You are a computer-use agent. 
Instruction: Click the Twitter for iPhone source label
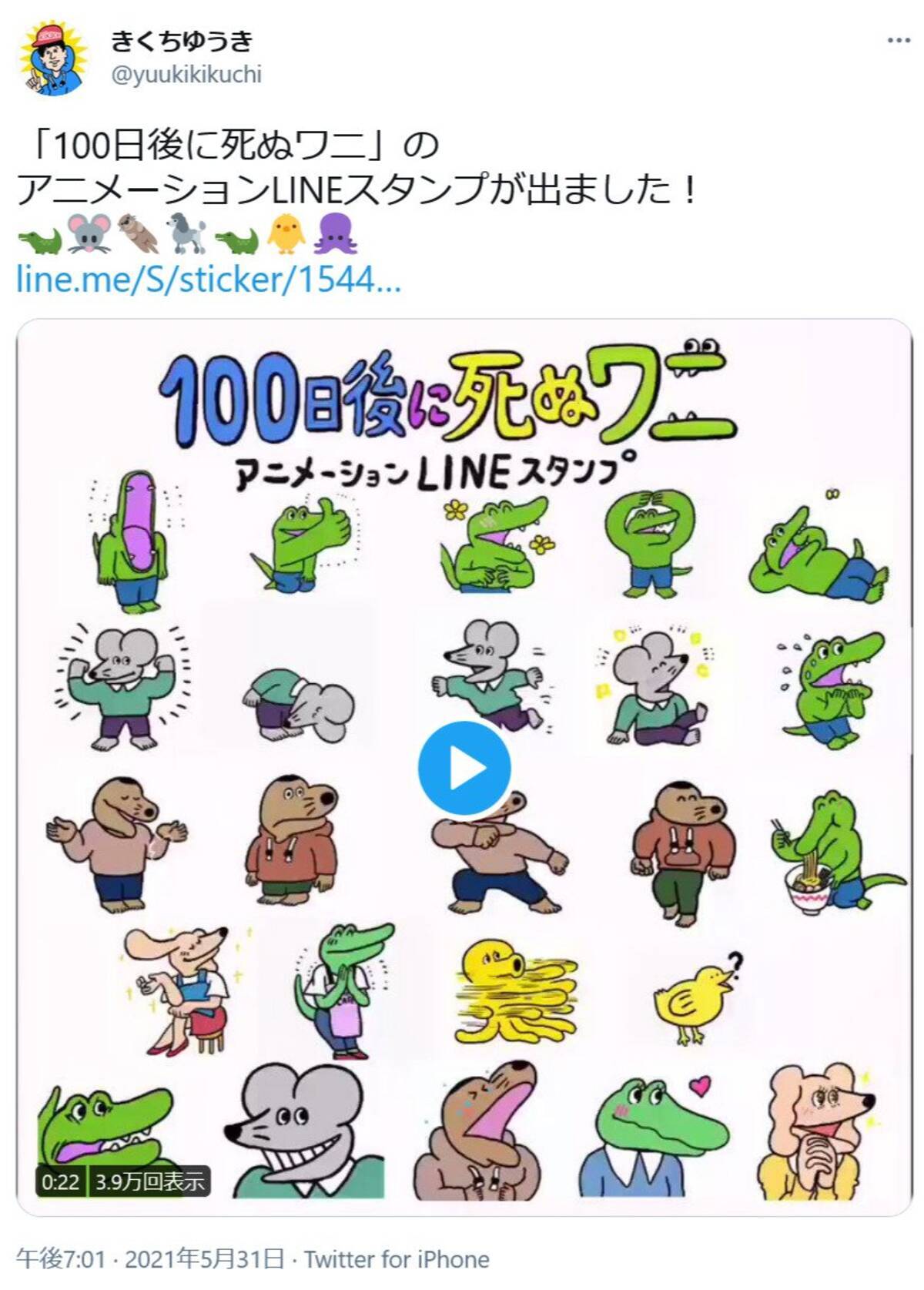[397, 1259]
